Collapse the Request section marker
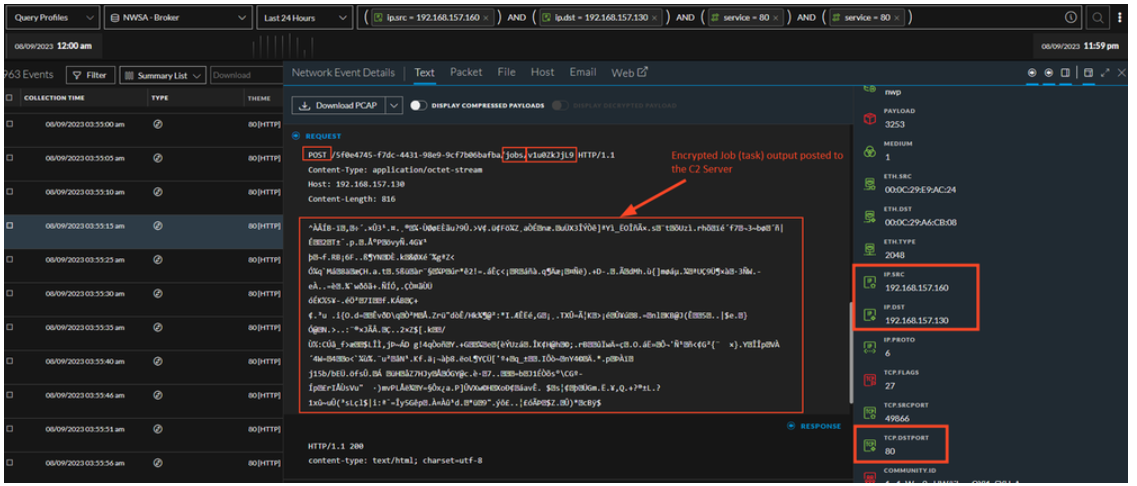The height and width of the screenshot is (486, 1137). (296, 136)
